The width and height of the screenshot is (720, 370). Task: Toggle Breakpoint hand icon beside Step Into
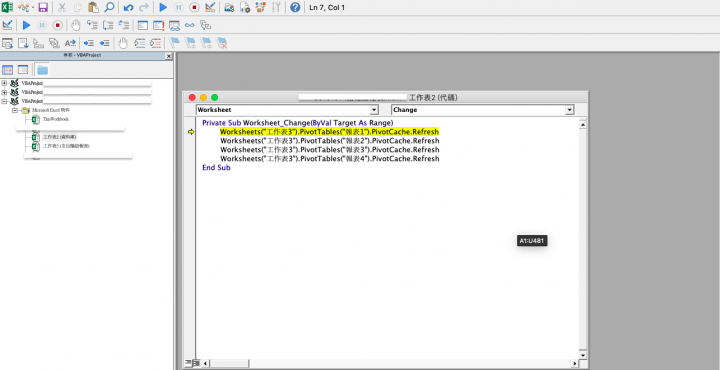pyautogui.click(x=76, y=25)
